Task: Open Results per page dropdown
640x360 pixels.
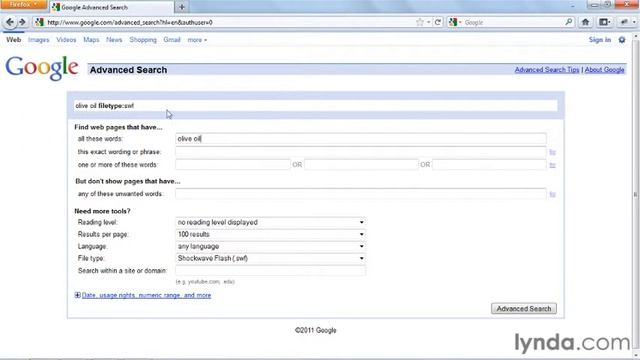Action: coord(271,234)
